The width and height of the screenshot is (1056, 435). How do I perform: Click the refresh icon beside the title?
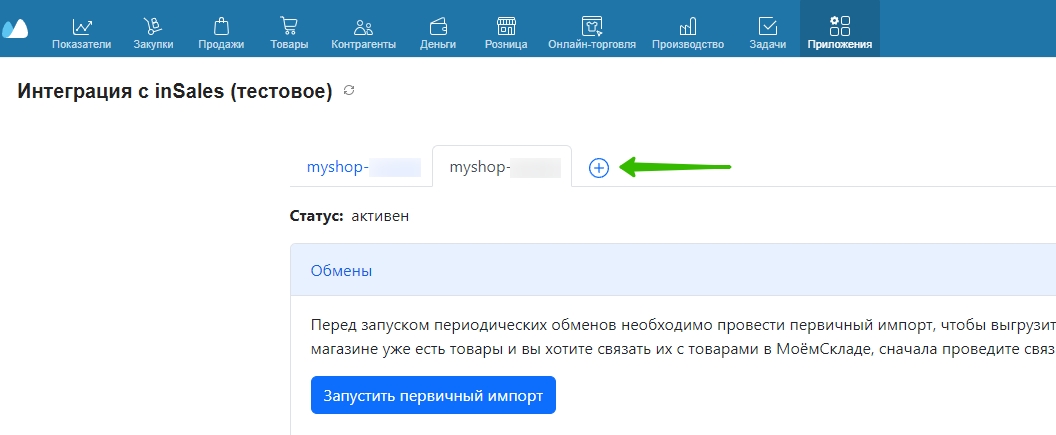[349, 90]
